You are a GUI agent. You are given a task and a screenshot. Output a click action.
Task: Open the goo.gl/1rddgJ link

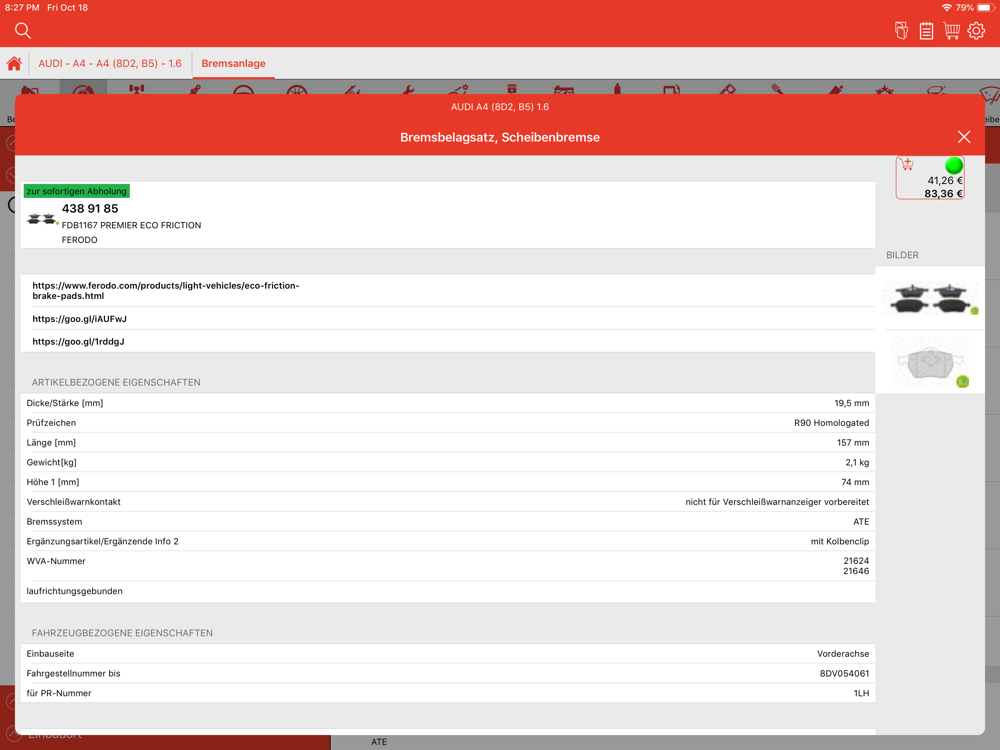(x=78, y=342)
